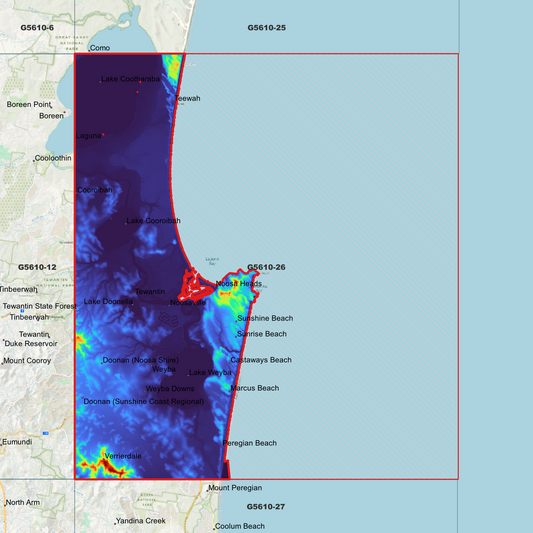Screen dimensions: 533x533
Task: Click the Yandina Creek label
Action: coord(141,521)
